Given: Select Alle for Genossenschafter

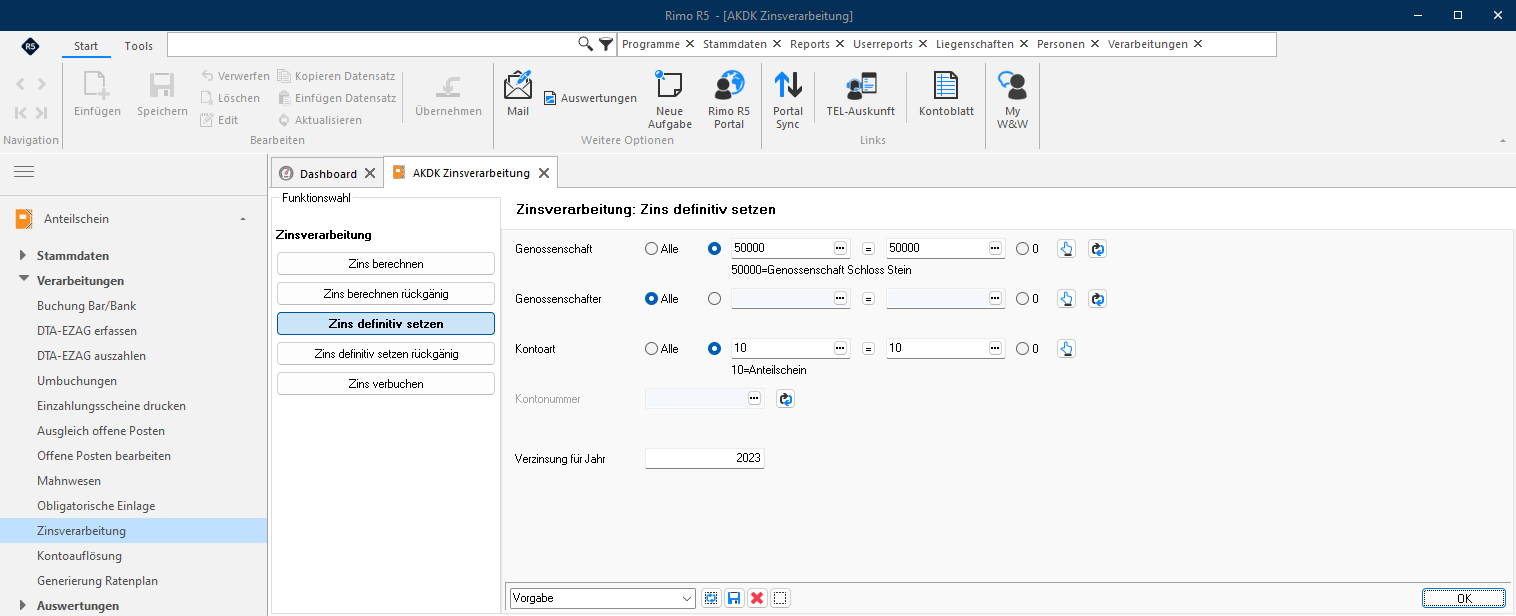Looking at the screenshot, I should (662, 298).
